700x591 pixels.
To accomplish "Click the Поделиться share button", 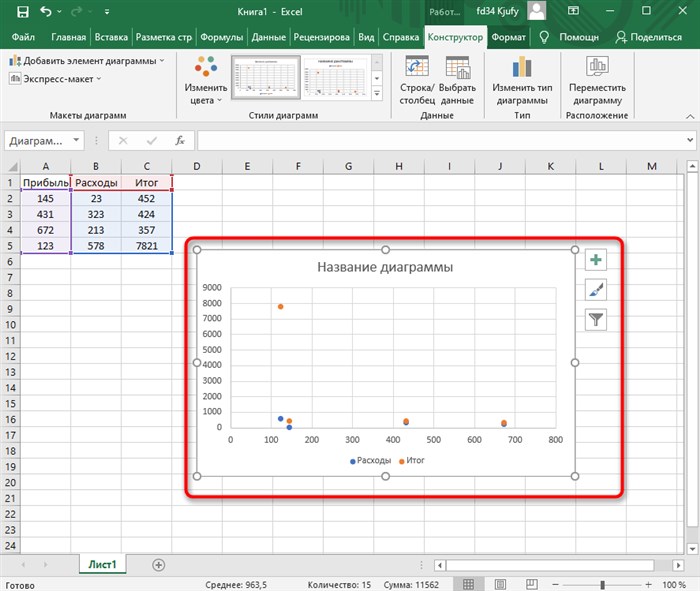I will [x=649, y=37].
